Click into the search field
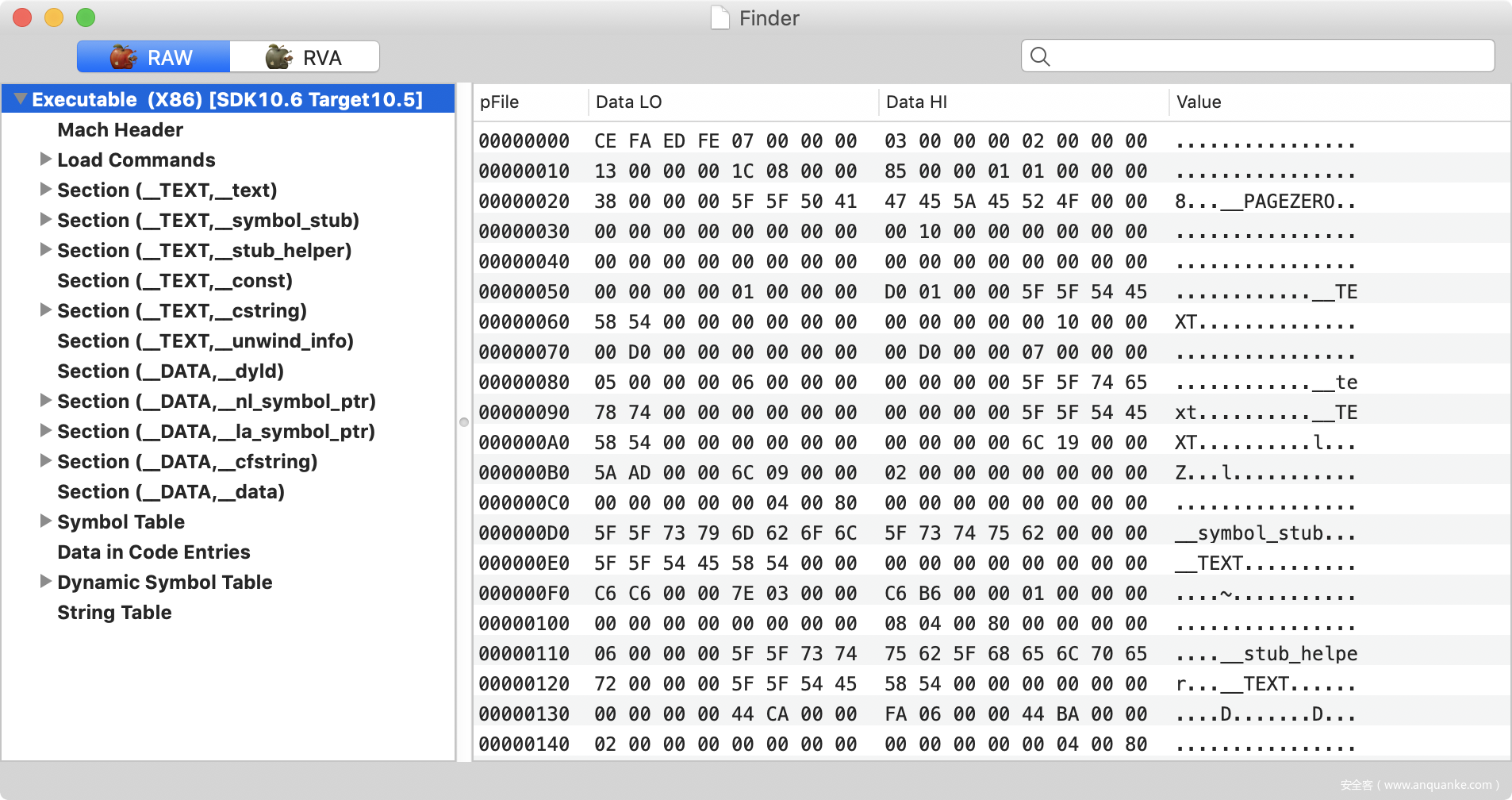The image size is (1512, 800). 1257,56
